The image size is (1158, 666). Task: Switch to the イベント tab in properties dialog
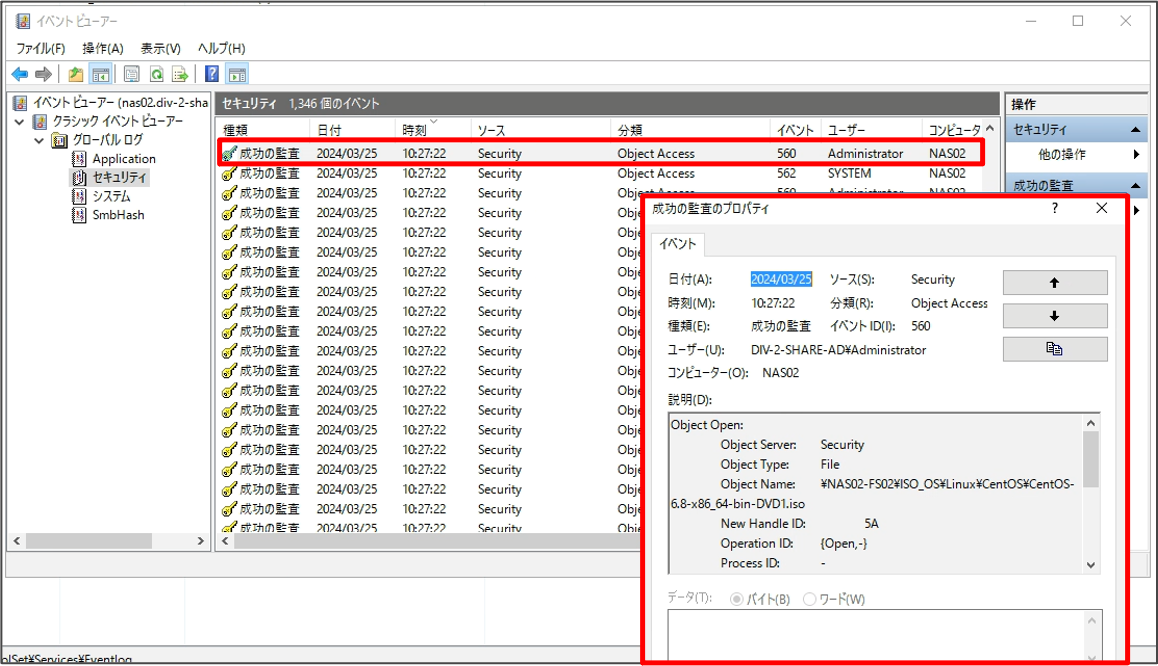click(679, 243)
